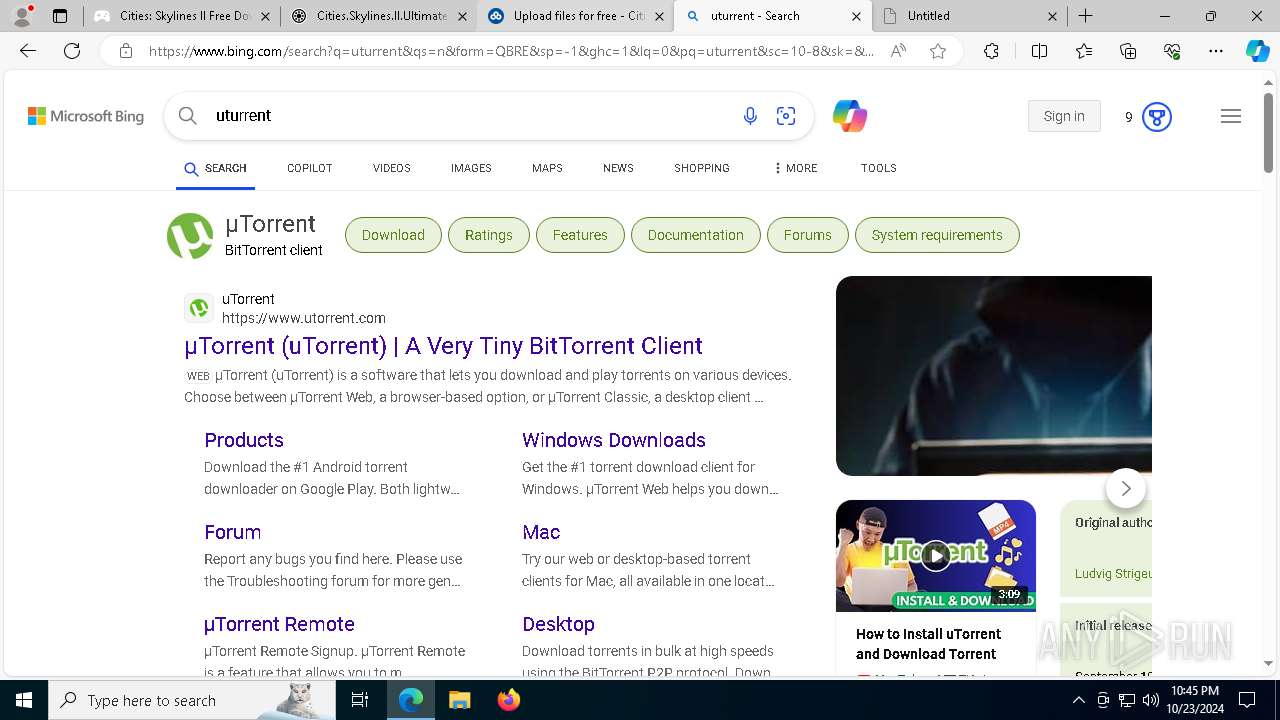Open Microsoft Rewards medal icon
Image resolution: width=1280 pixels, height=720 pixels.
tap(1157, 117)
